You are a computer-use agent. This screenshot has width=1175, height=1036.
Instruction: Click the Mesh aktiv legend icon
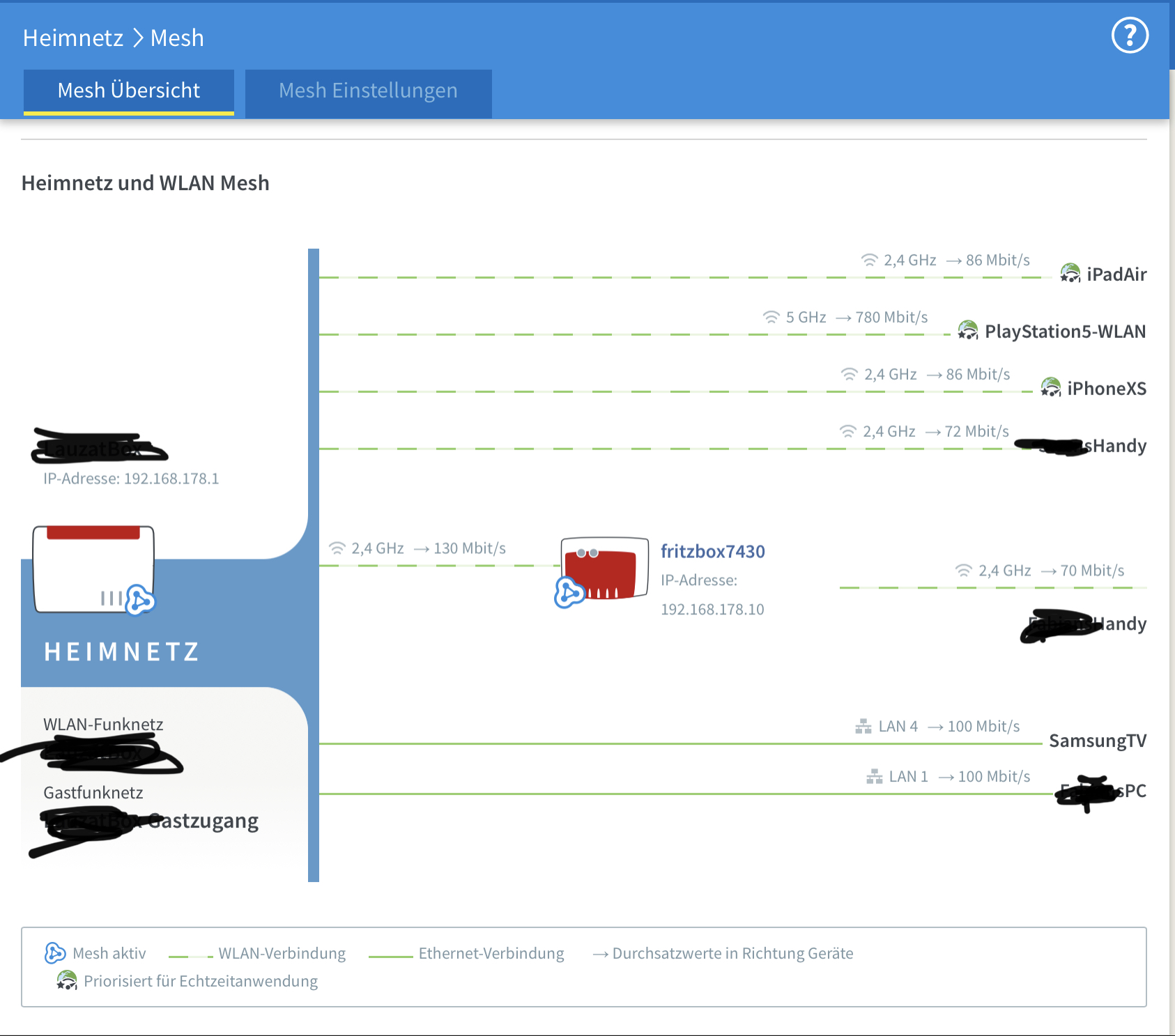tap(55, 952)
